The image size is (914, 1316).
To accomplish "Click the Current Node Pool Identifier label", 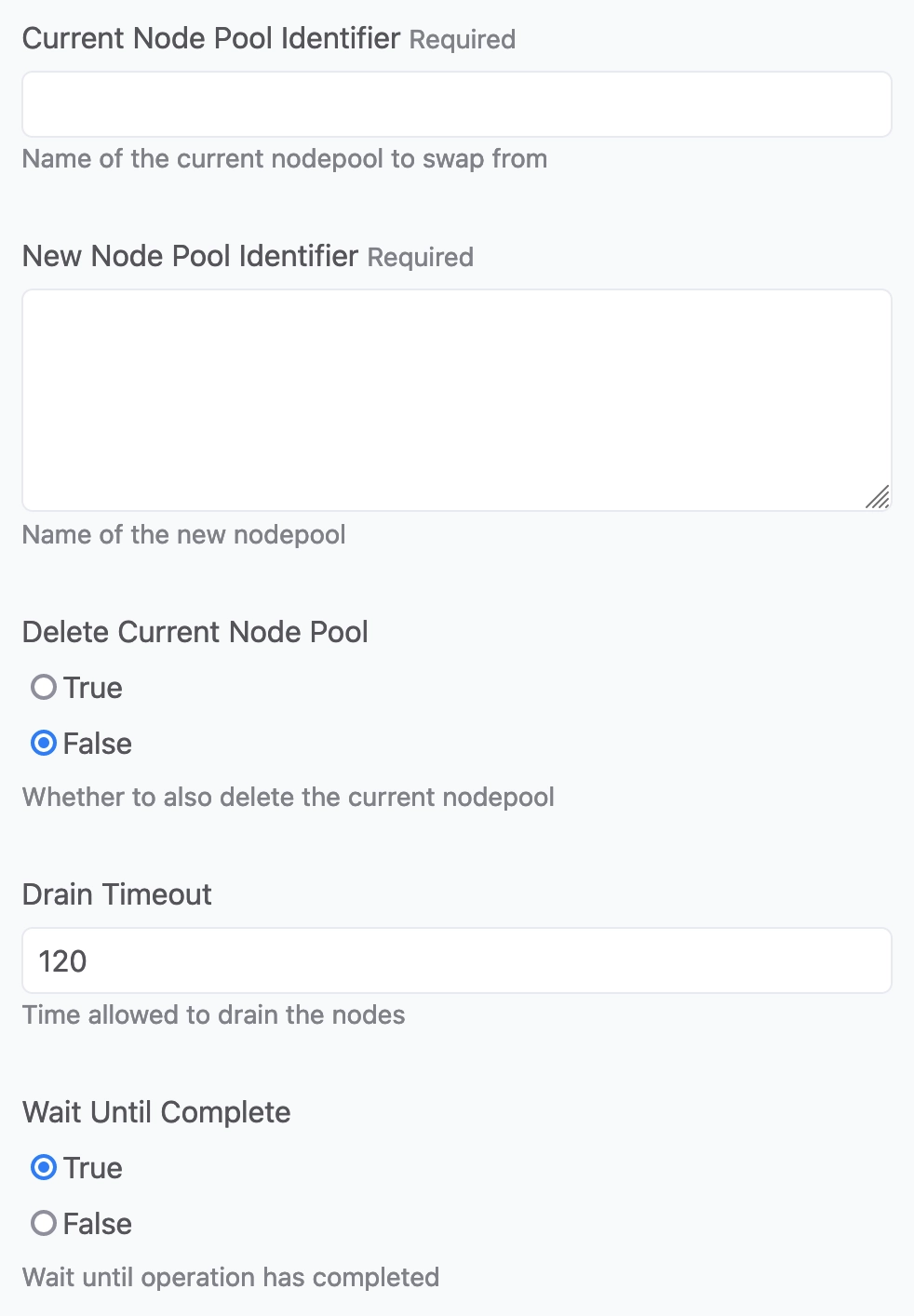I will point(211,38).
